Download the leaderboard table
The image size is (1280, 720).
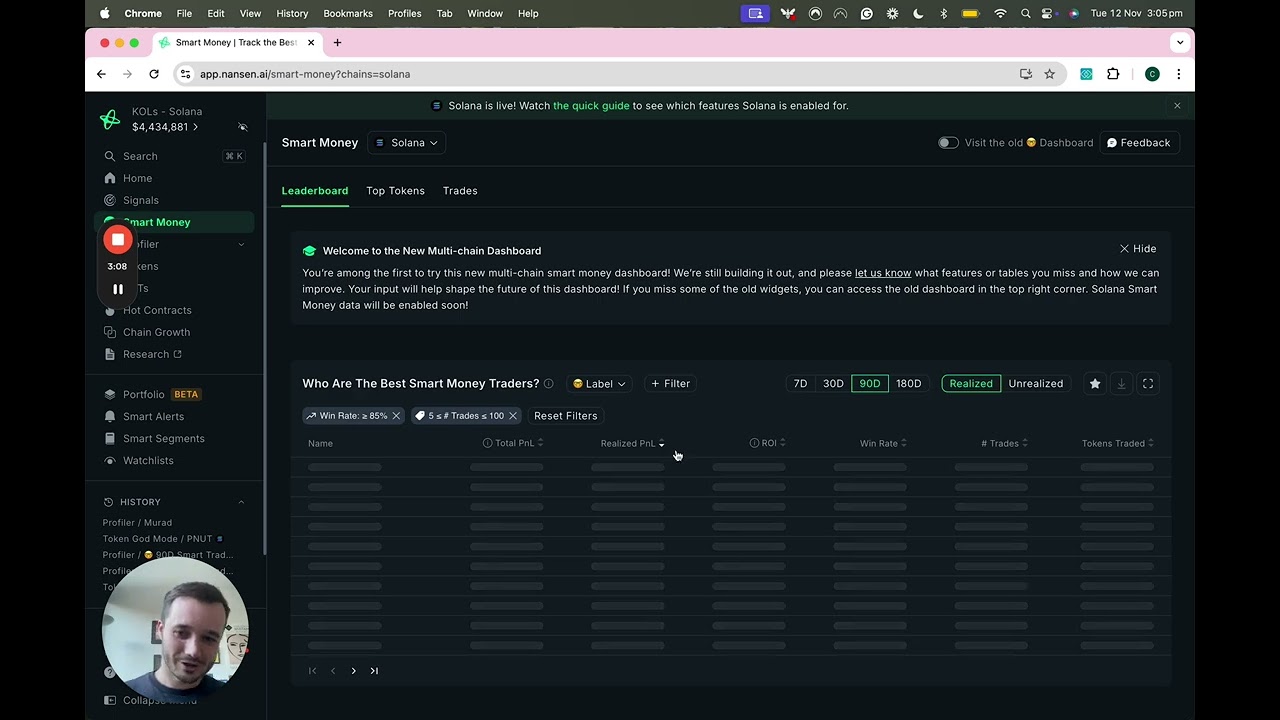click(x=1121, y=384)
